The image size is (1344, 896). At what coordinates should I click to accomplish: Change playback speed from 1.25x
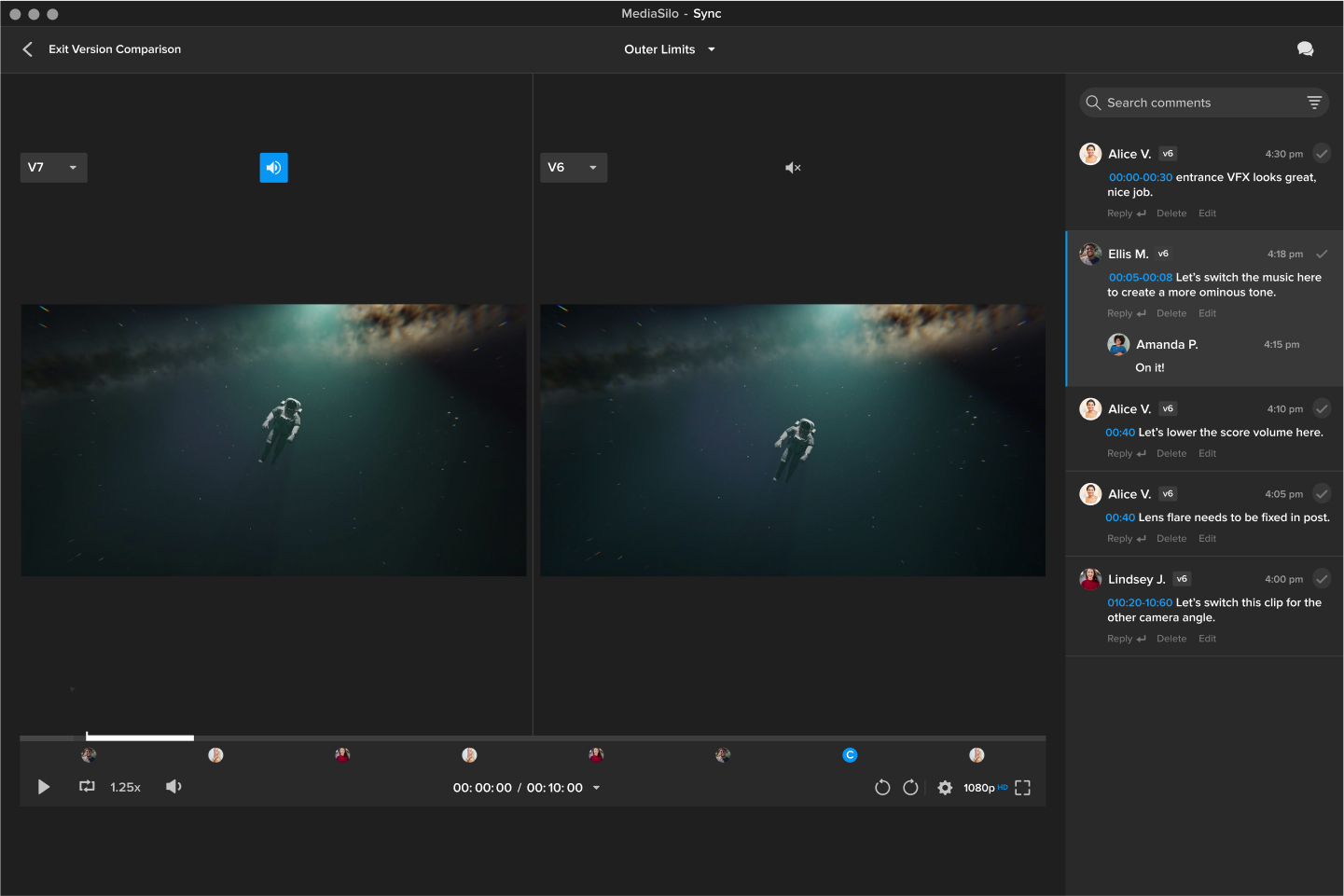(125, 787)
